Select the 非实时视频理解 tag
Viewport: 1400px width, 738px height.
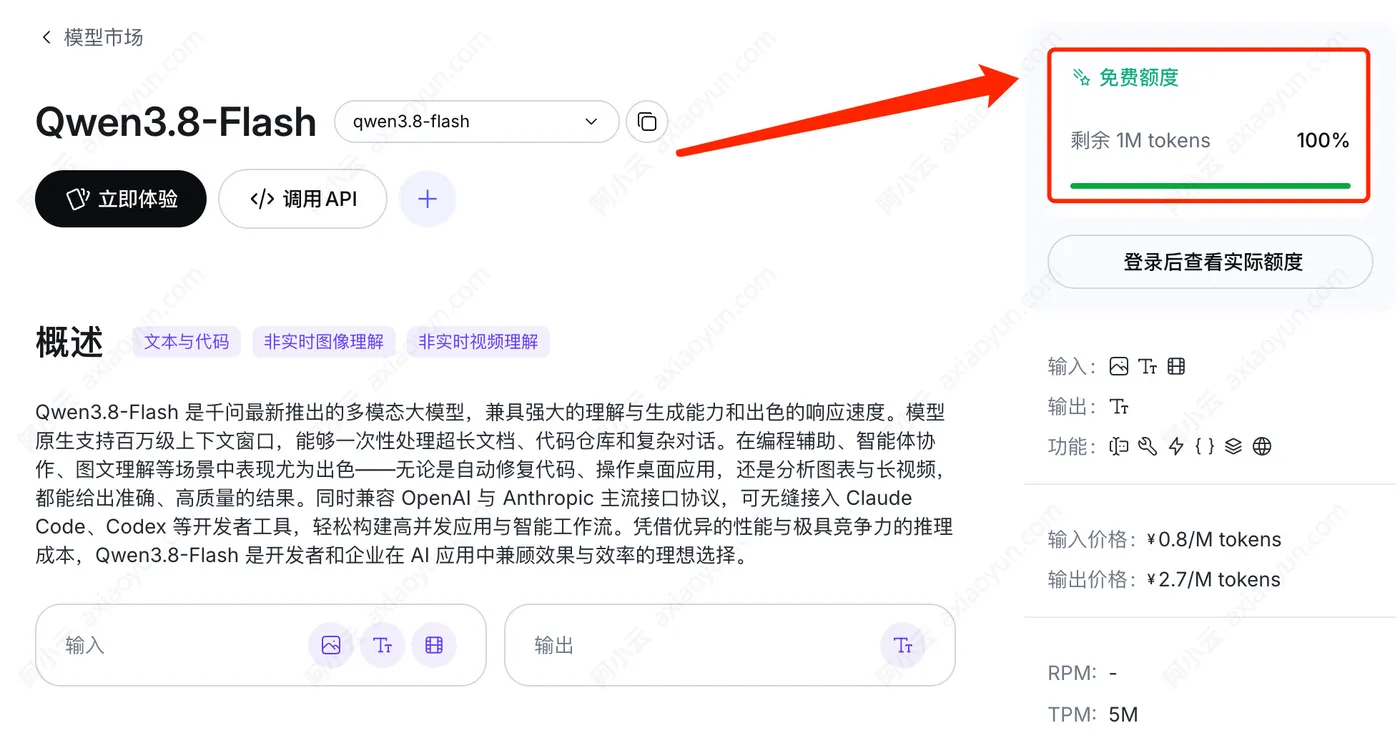[x=478, y=342]
